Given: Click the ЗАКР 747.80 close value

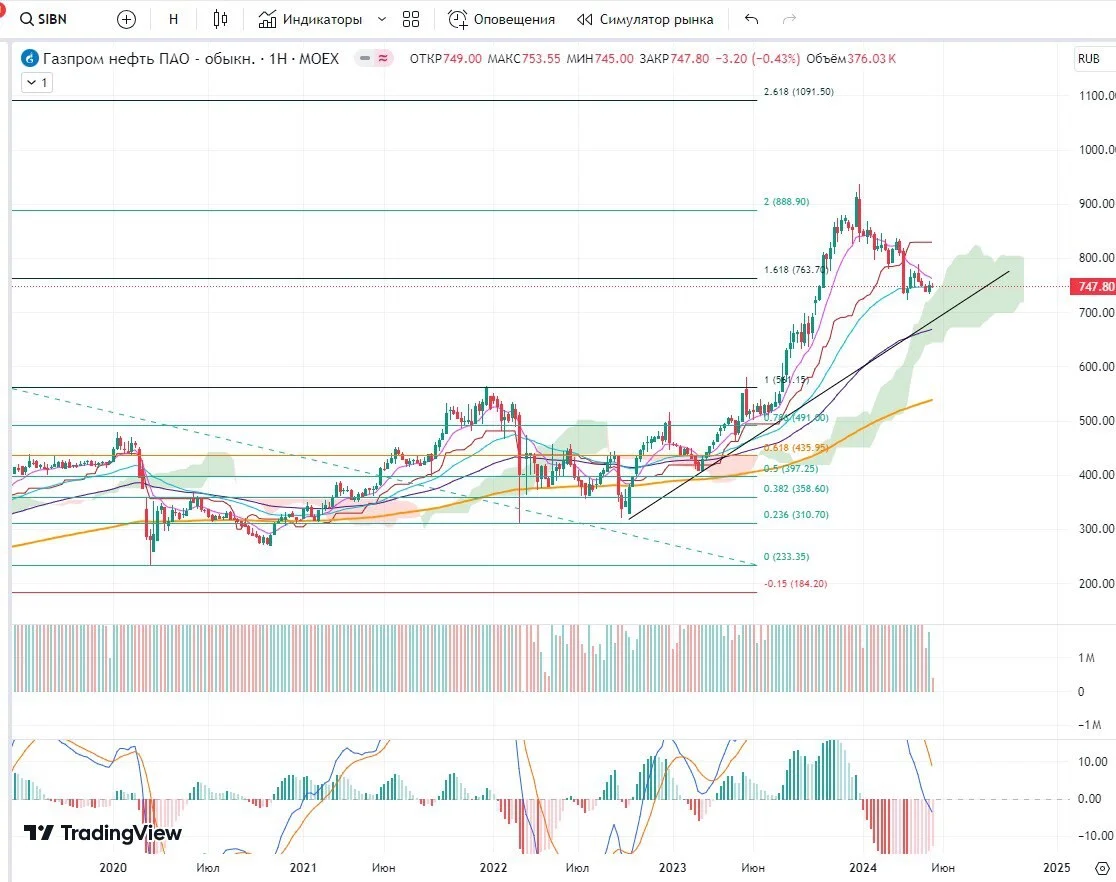Looking at the screenshot, I should point(674,58).
